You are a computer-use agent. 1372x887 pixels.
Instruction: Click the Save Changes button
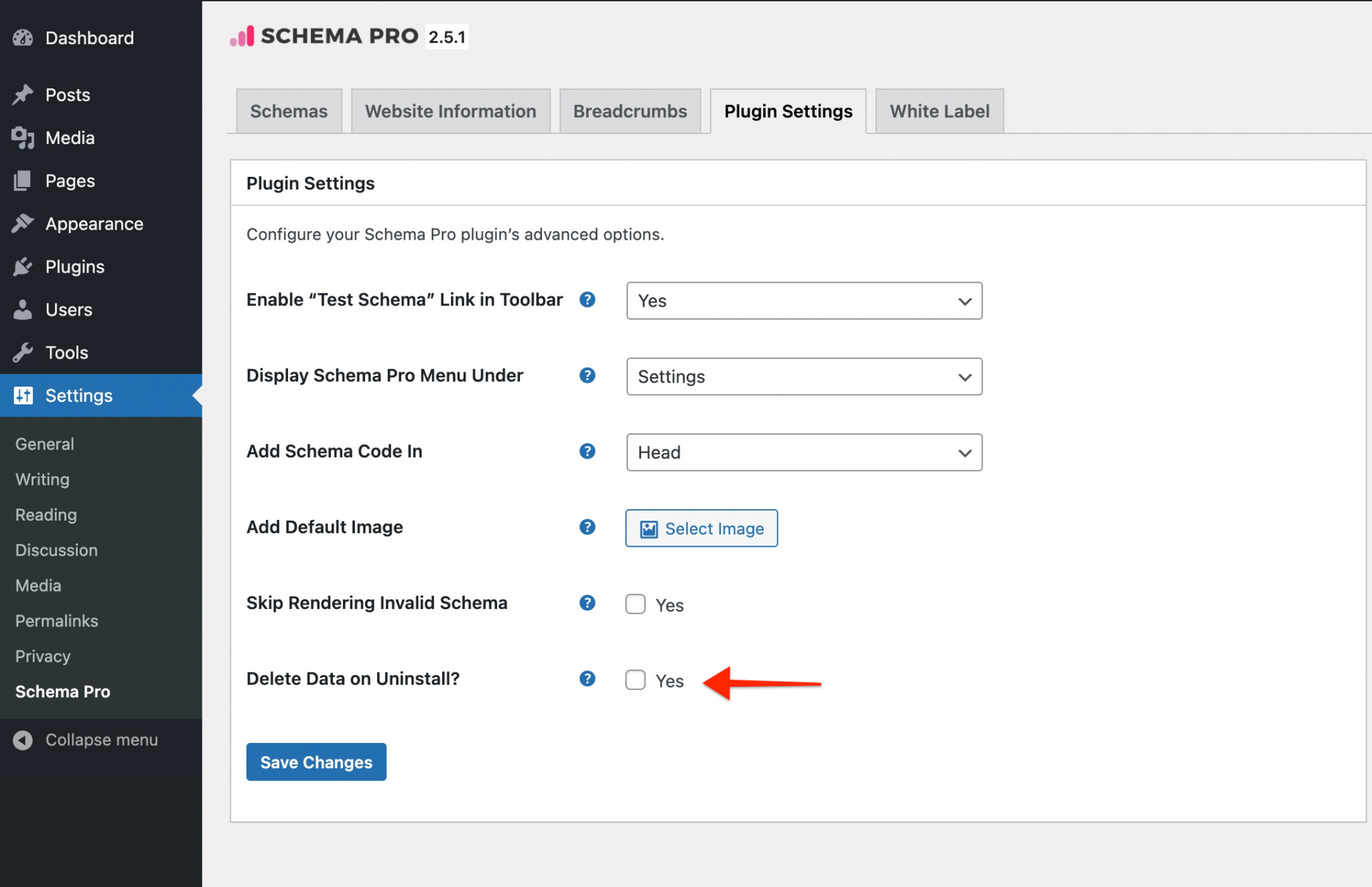pyautogui.click(x=316, y=762)
